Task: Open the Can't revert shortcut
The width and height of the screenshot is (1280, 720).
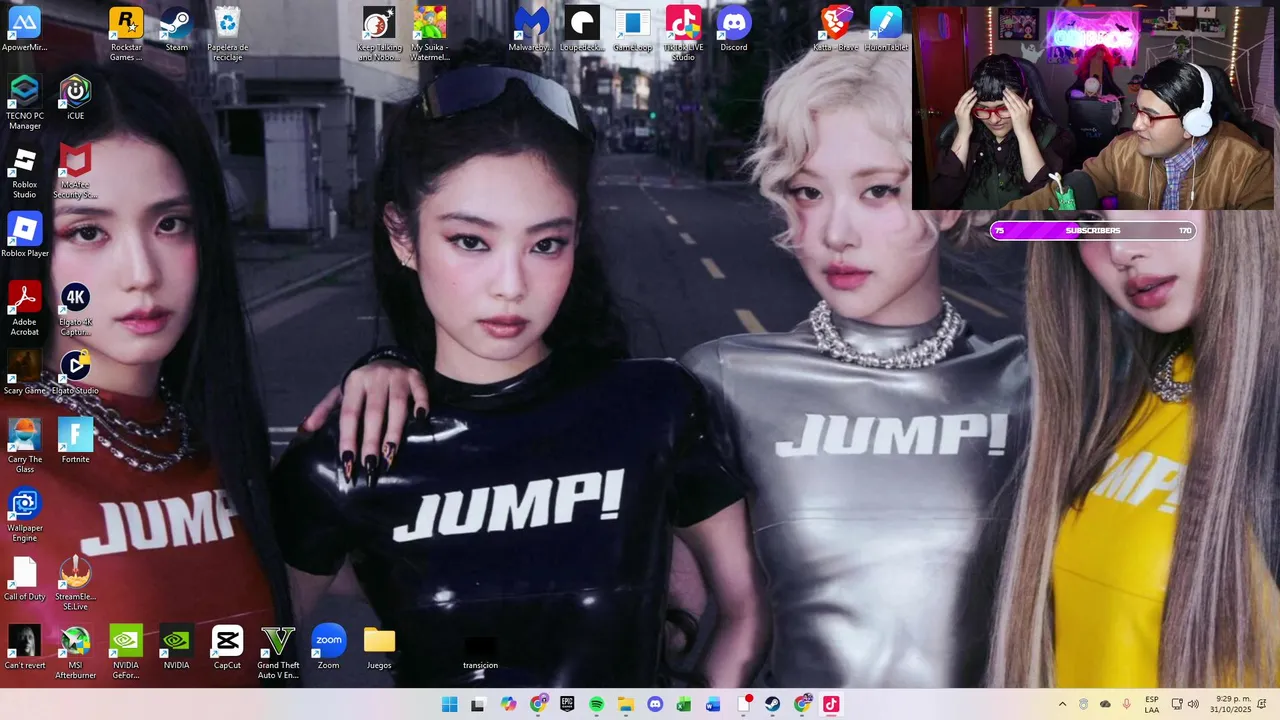Action: click(24, 647)
